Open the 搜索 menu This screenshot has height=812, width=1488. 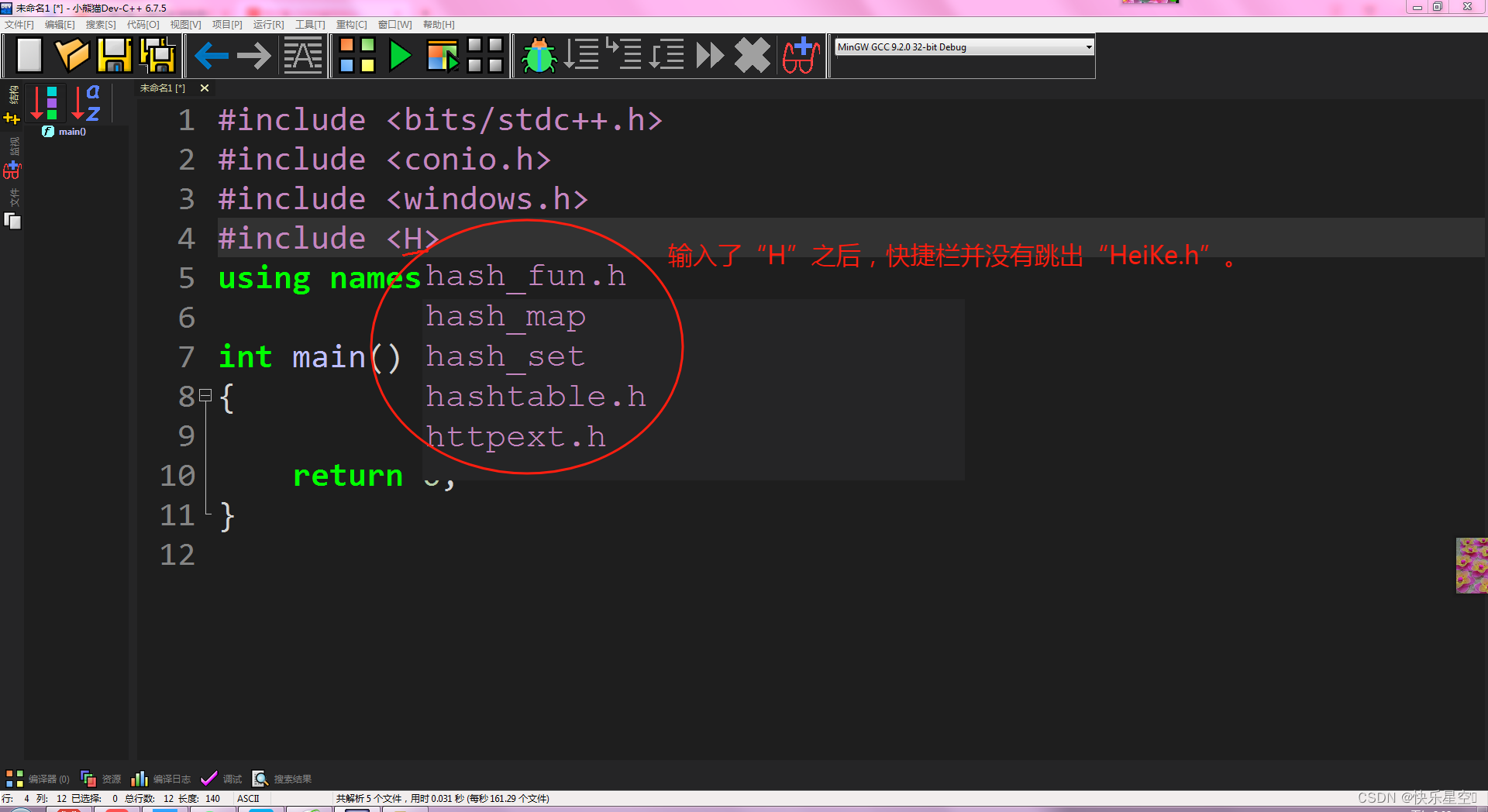(x=101, y=25)
